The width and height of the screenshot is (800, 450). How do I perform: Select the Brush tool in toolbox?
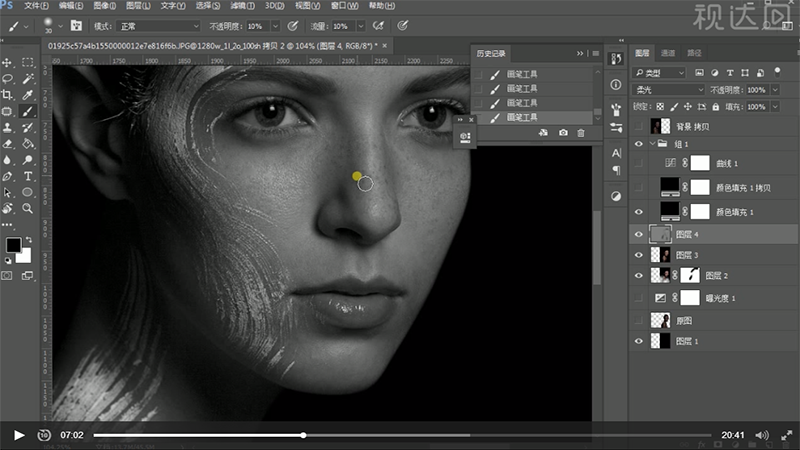28,111
